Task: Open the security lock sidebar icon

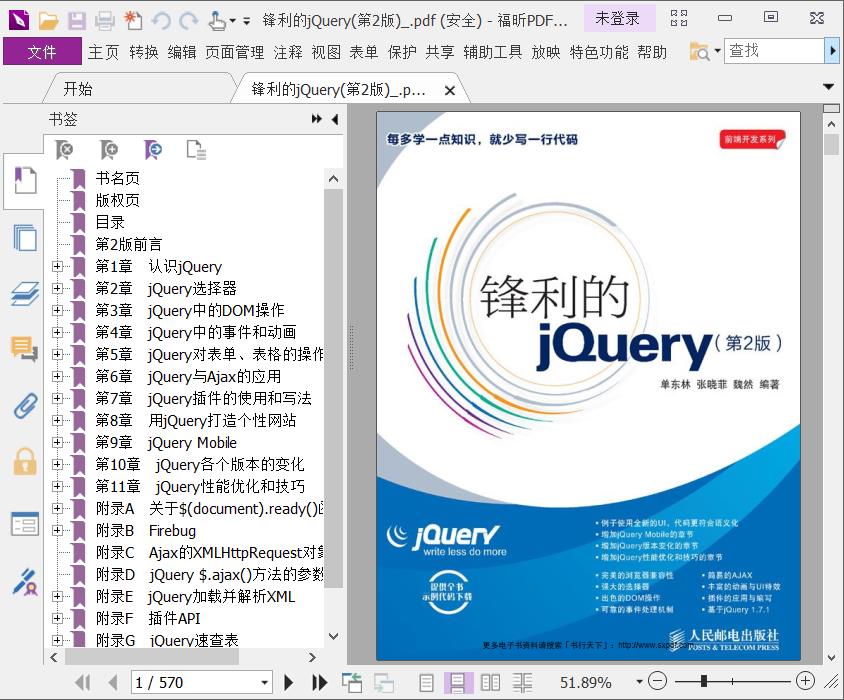Action: 25,461
